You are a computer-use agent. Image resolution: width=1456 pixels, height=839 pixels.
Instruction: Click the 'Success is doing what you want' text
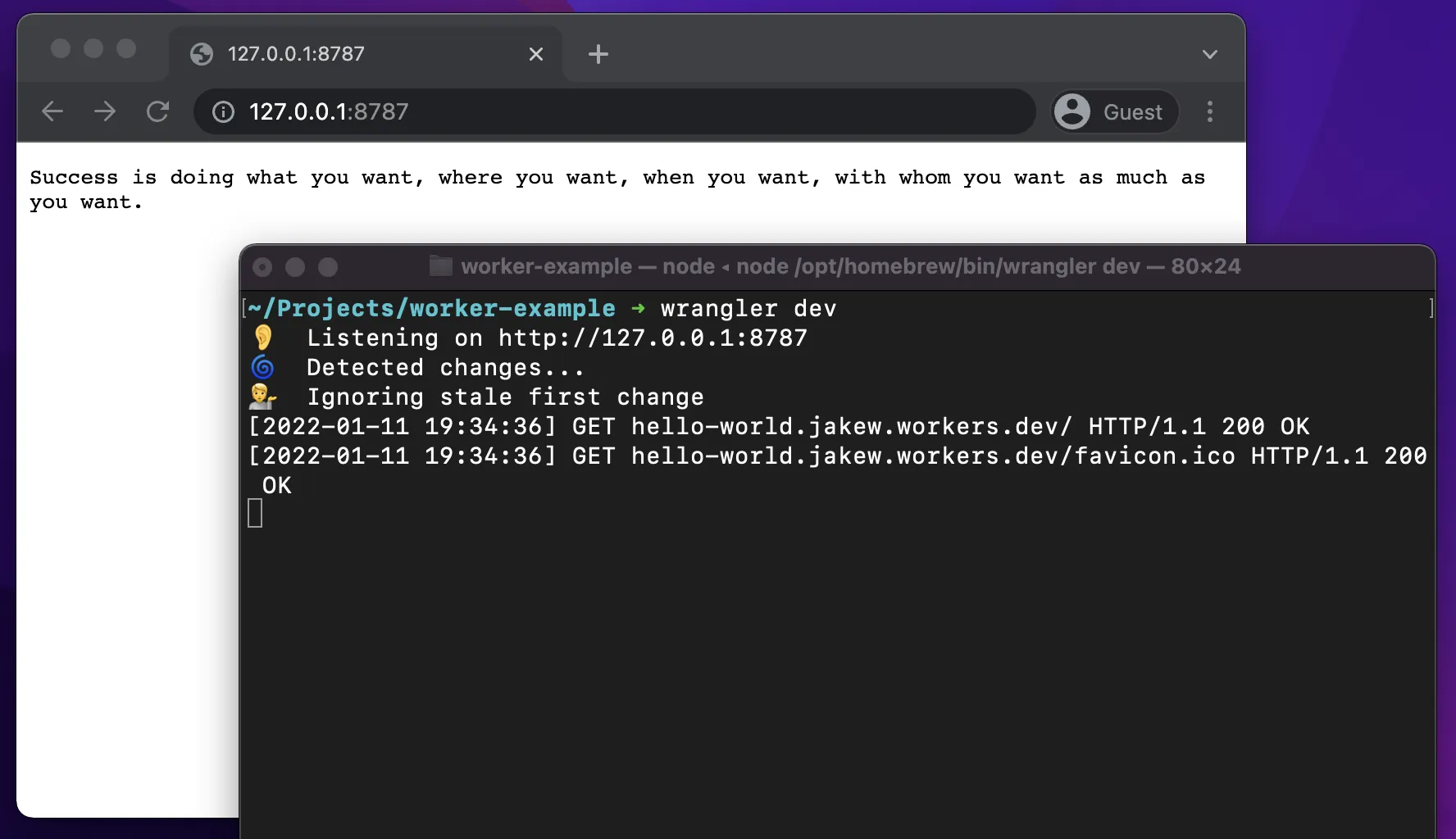pos(227,178)
